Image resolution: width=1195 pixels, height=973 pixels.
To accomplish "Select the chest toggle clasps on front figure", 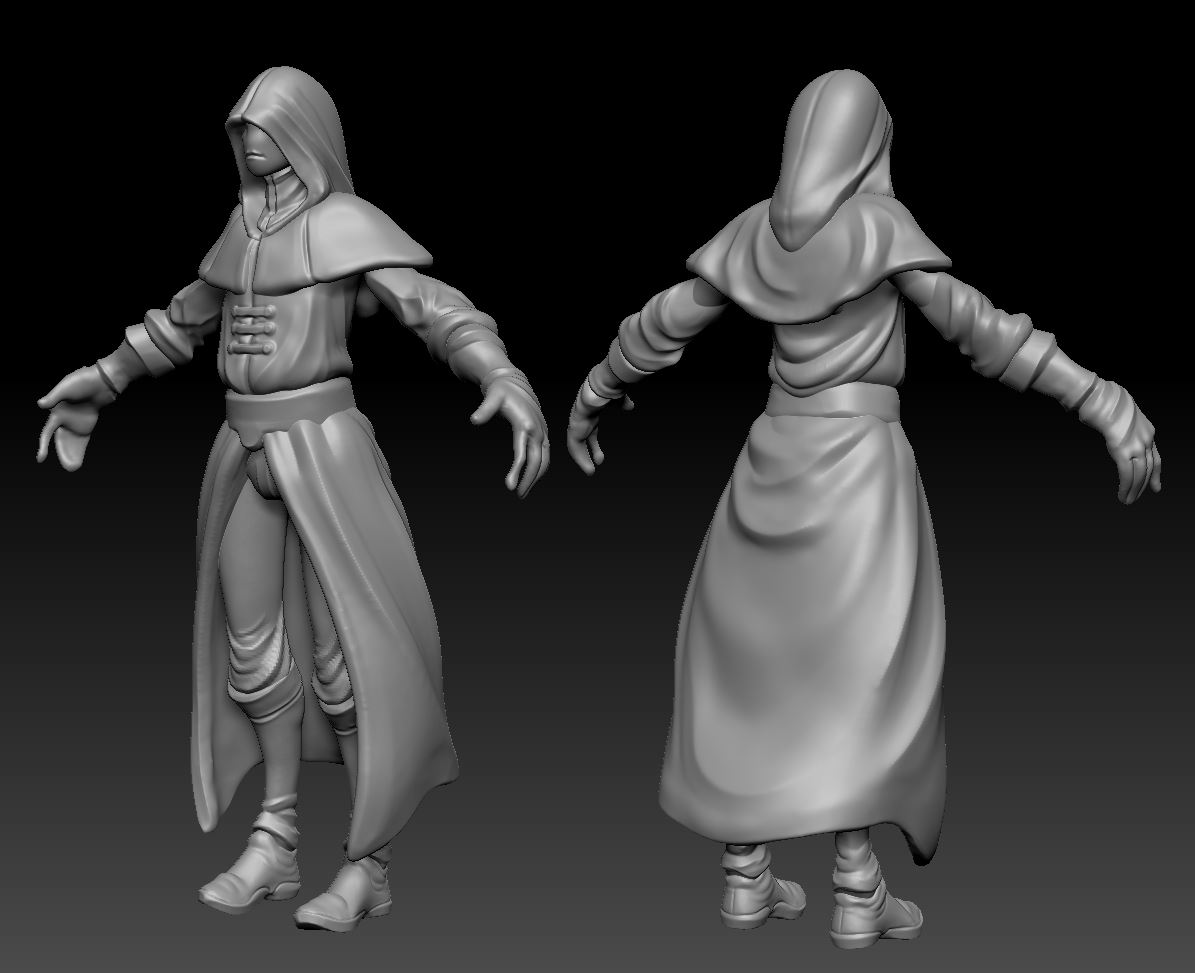I will click(x=252, y=328).
